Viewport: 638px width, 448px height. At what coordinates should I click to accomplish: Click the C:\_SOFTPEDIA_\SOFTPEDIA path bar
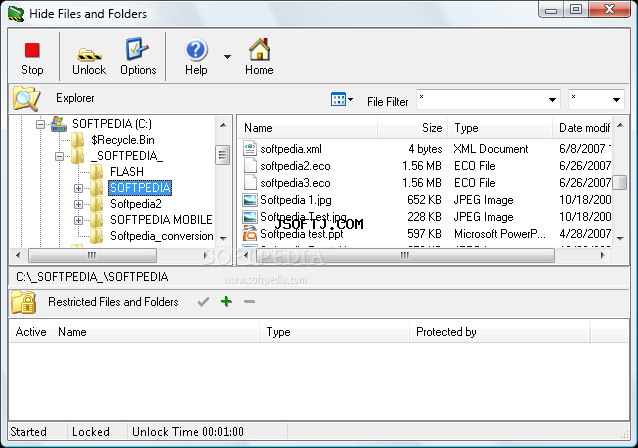pyautogui.click(x=319, y=277)
